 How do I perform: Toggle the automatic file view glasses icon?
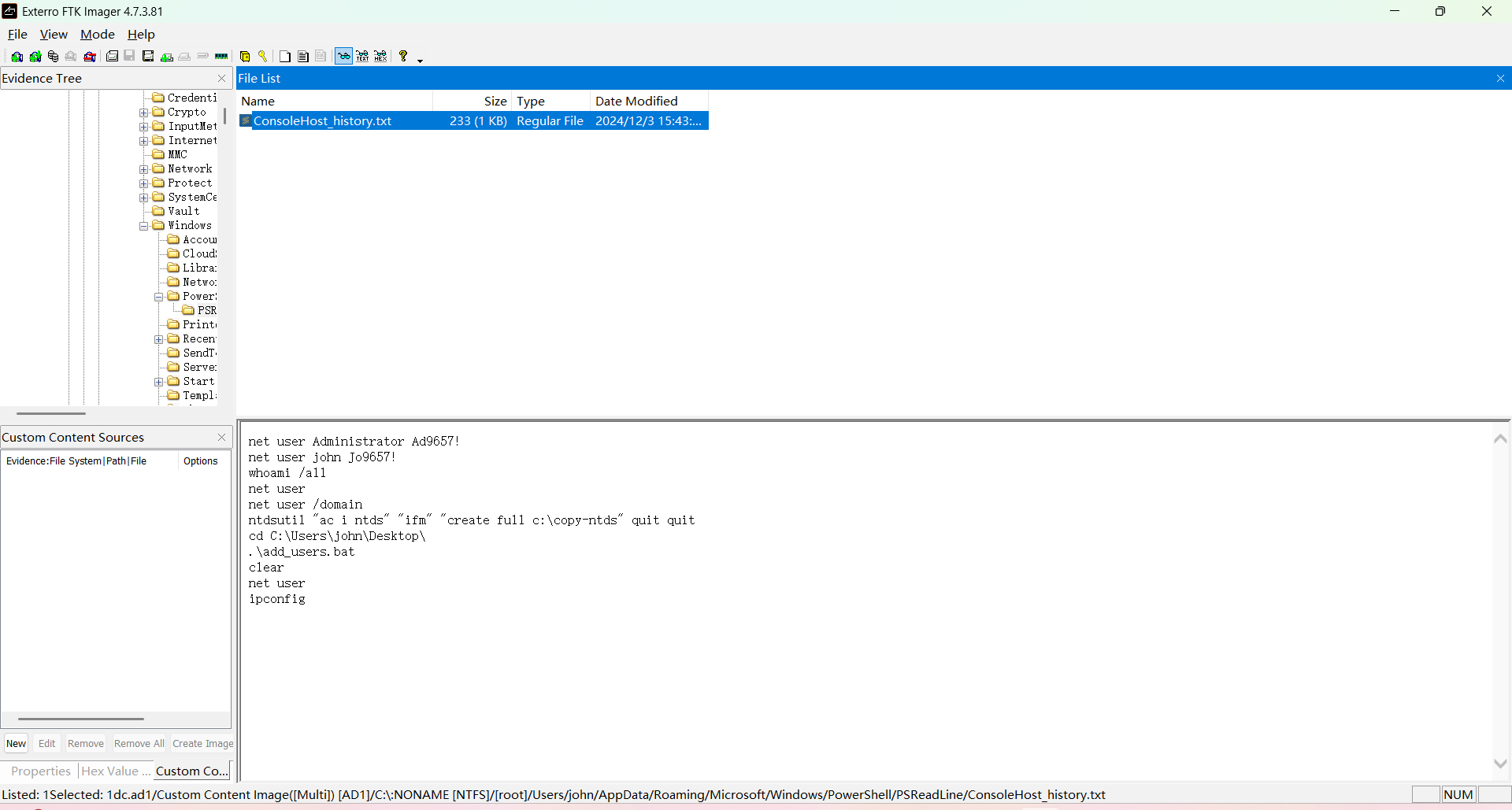(343, 57)
